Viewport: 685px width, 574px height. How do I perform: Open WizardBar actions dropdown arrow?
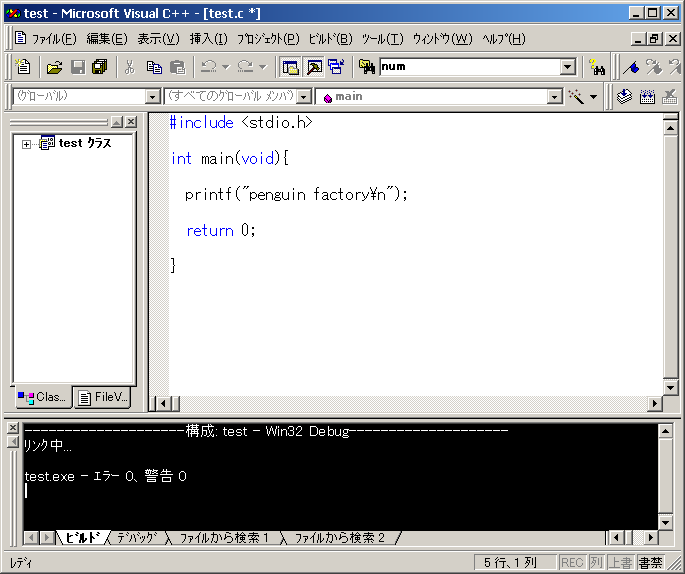pyautogui.click(x=593, y=97)
